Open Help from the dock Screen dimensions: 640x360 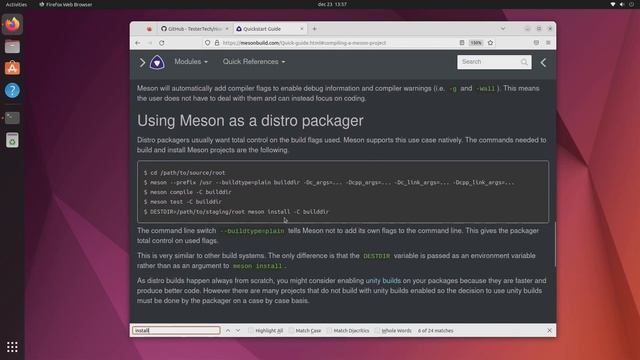(x=12, y=90)
